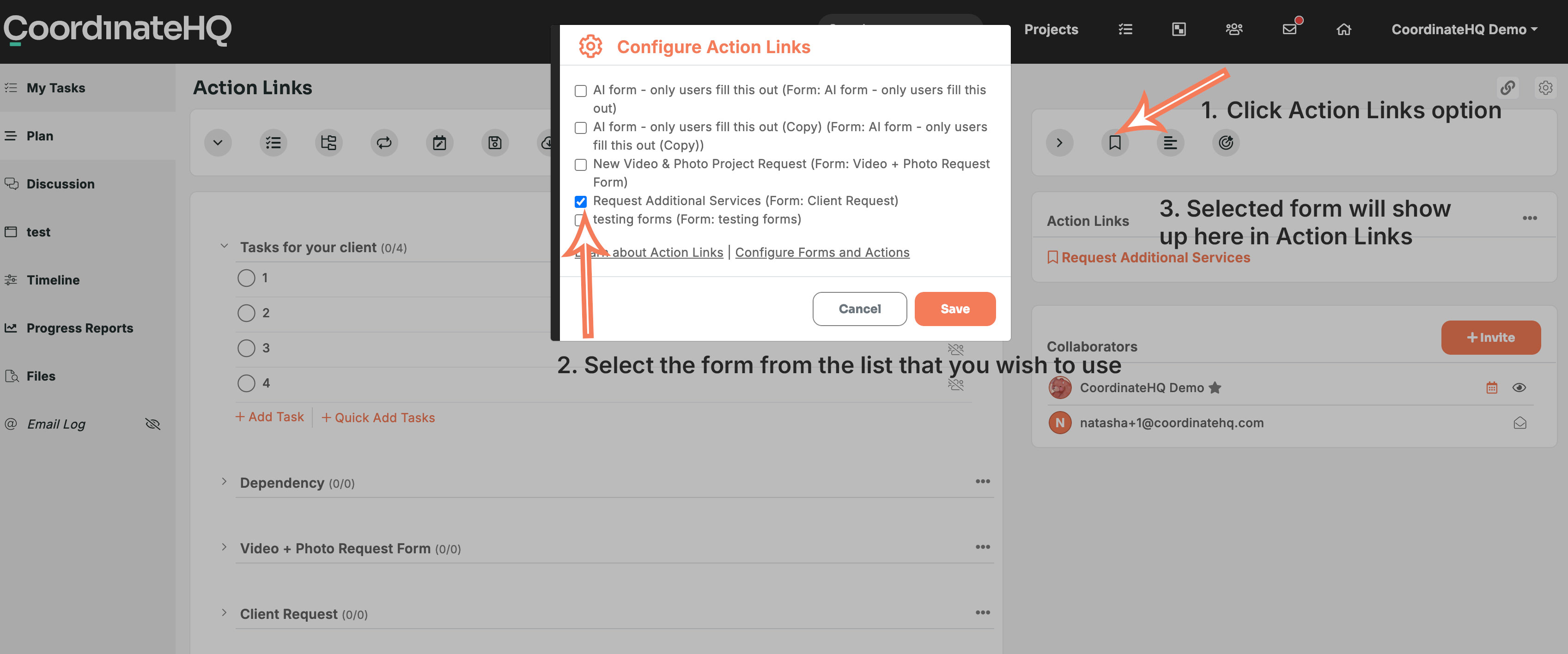Expand the right panel chevron arrow
Image resolution: width=1568 pixels, height=654 pixels.
[1059, 142]
